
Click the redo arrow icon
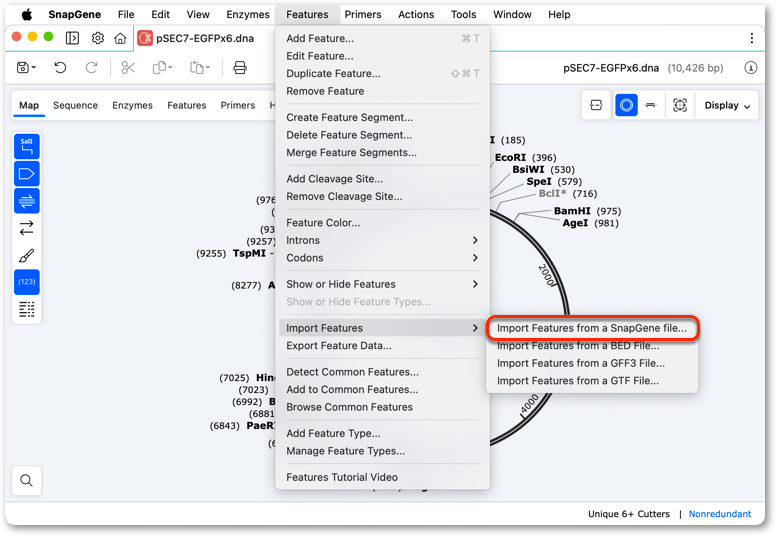click(x=92, y=68)
